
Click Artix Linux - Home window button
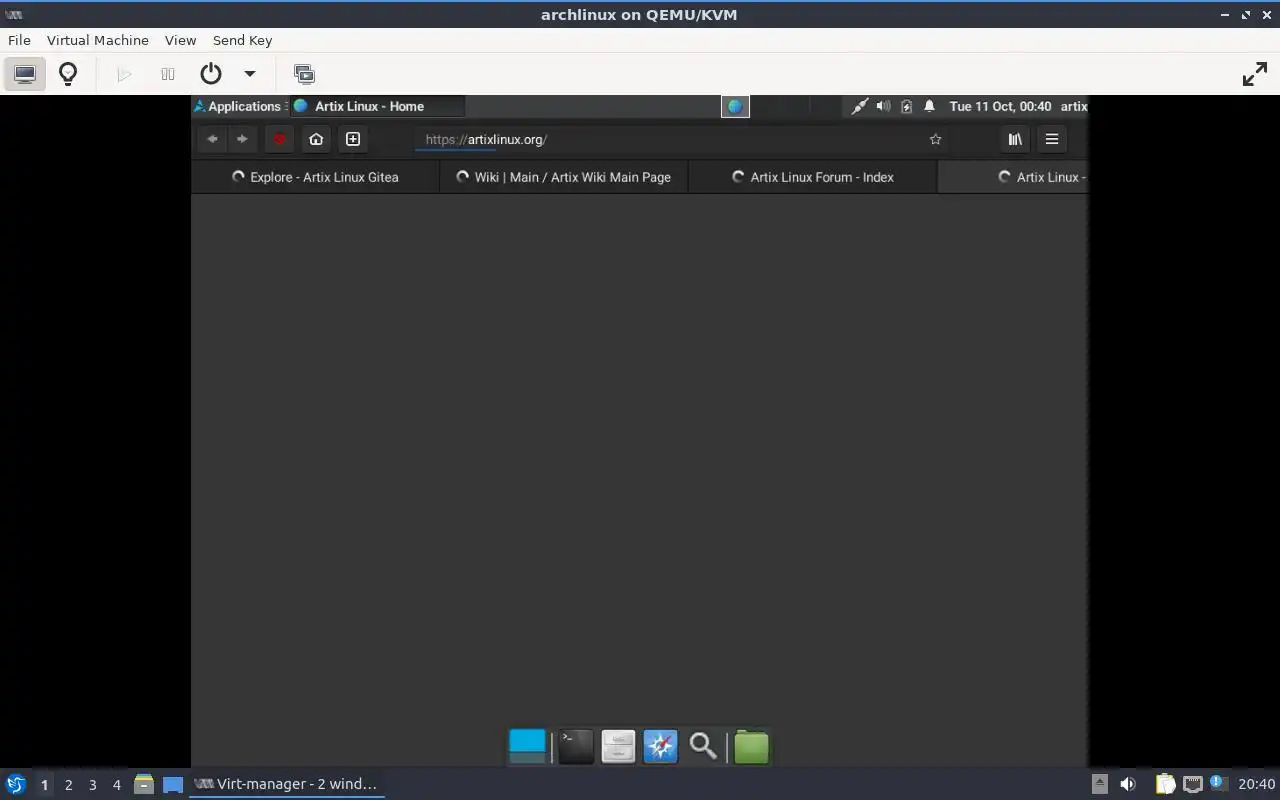[377, 106]
